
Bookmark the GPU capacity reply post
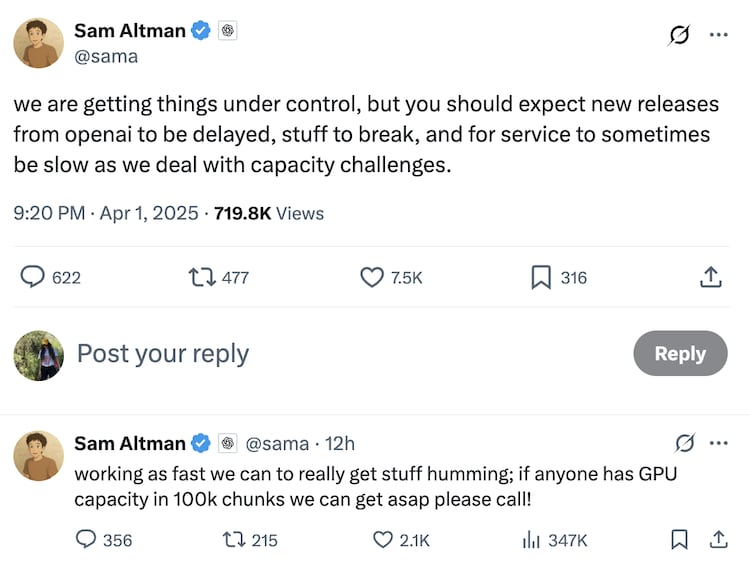click(x=679, y=540)
